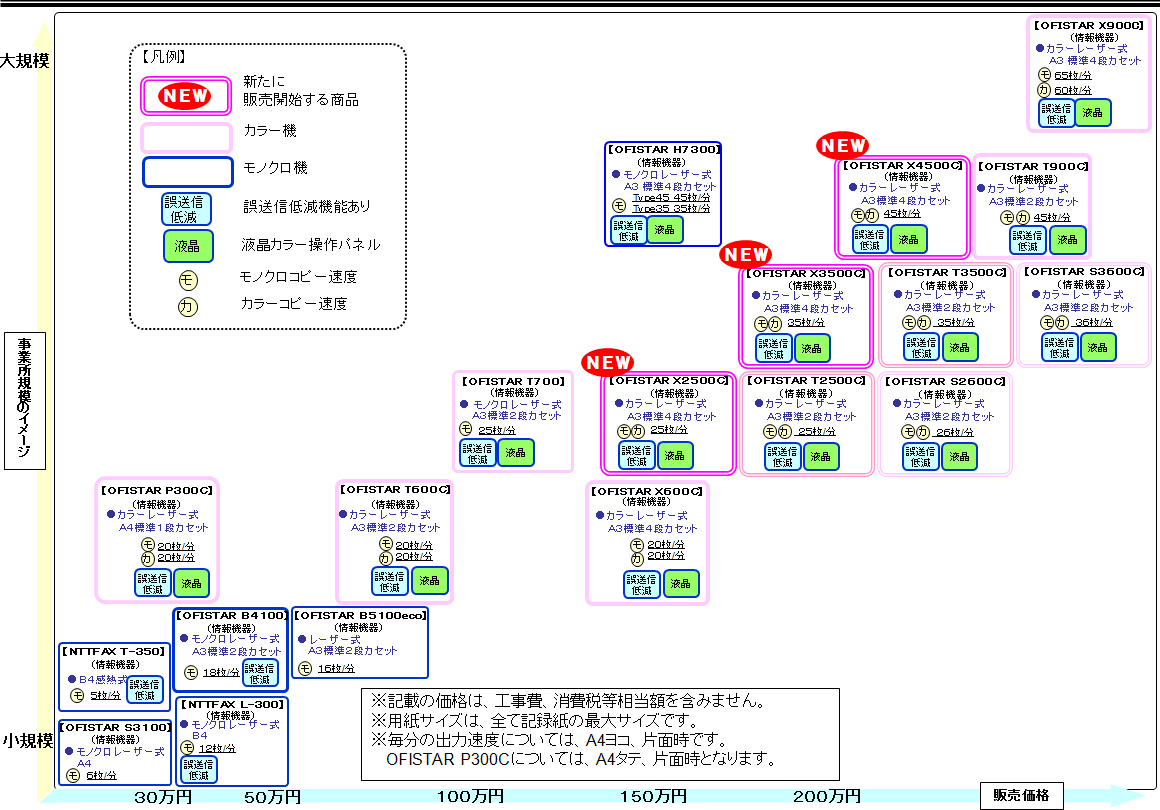The width and height of the screenshot is (1160, 810).
Task: Click the 【OFISTAR P300C】 product title
Action: (x=157, y=490)
